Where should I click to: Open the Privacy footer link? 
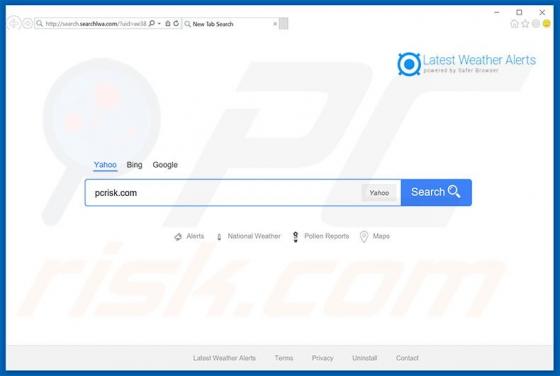pos(322,358)
